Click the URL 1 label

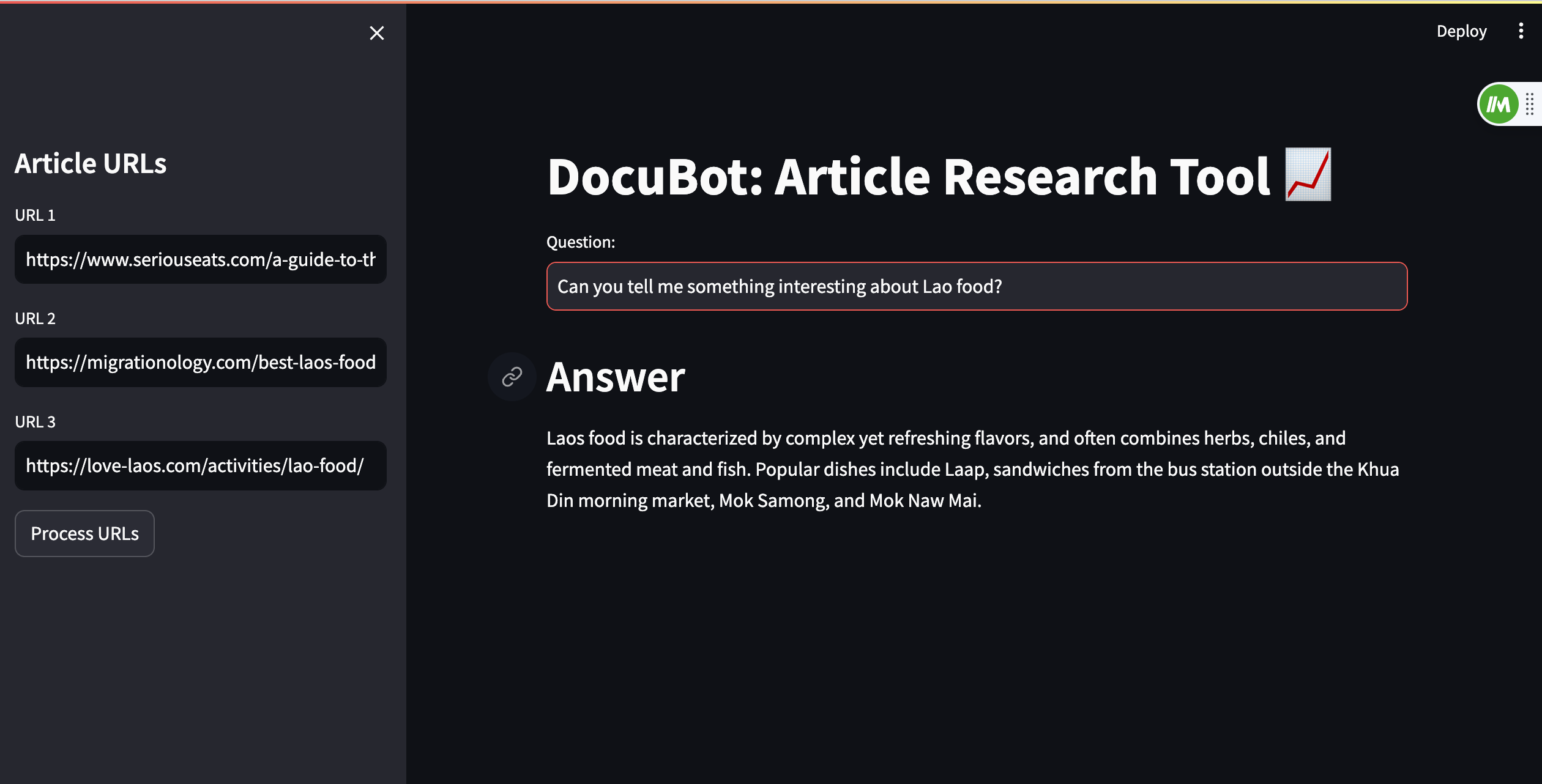point(35,215)
